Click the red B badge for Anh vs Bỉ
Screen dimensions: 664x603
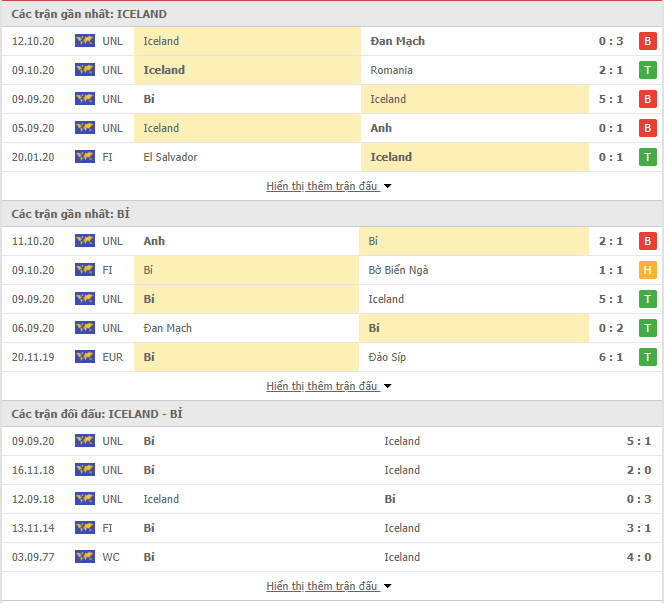[647, 241]
